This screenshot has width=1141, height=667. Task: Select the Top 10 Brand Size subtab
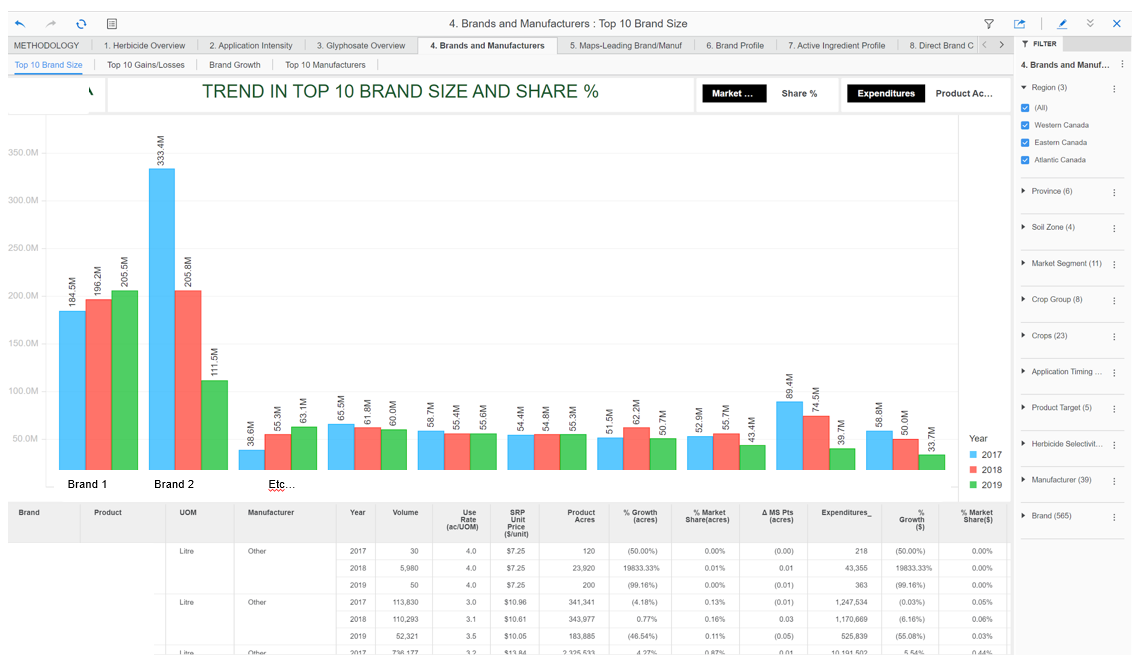49,65
